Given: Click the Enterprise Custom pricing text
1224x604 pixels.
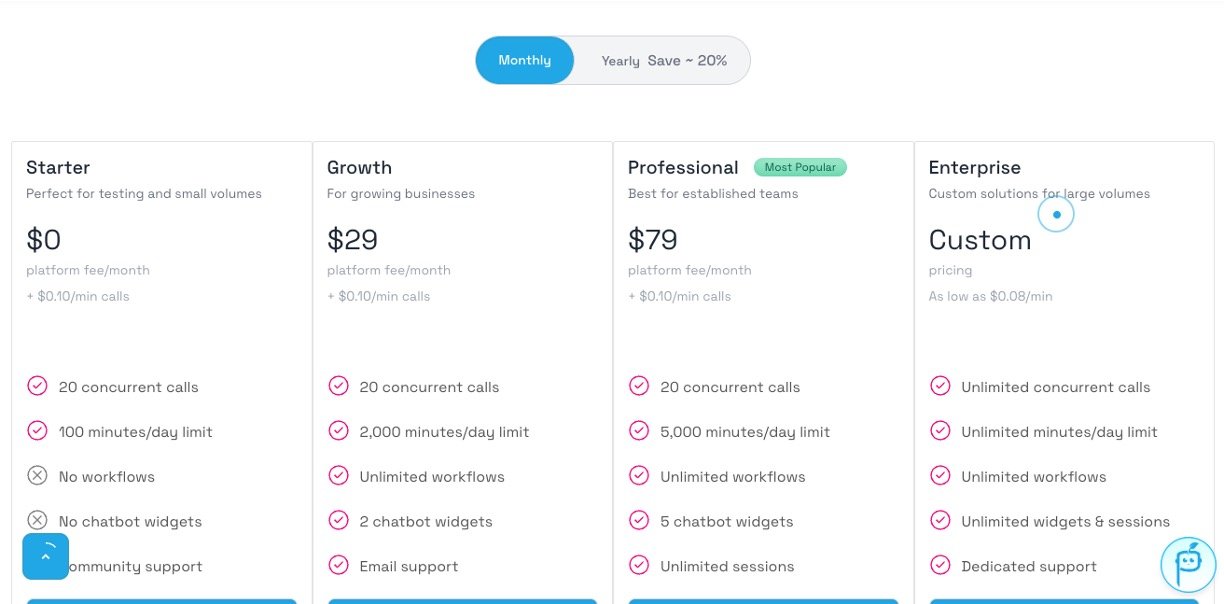Looking at the screenshot, I should coord(979,240).
